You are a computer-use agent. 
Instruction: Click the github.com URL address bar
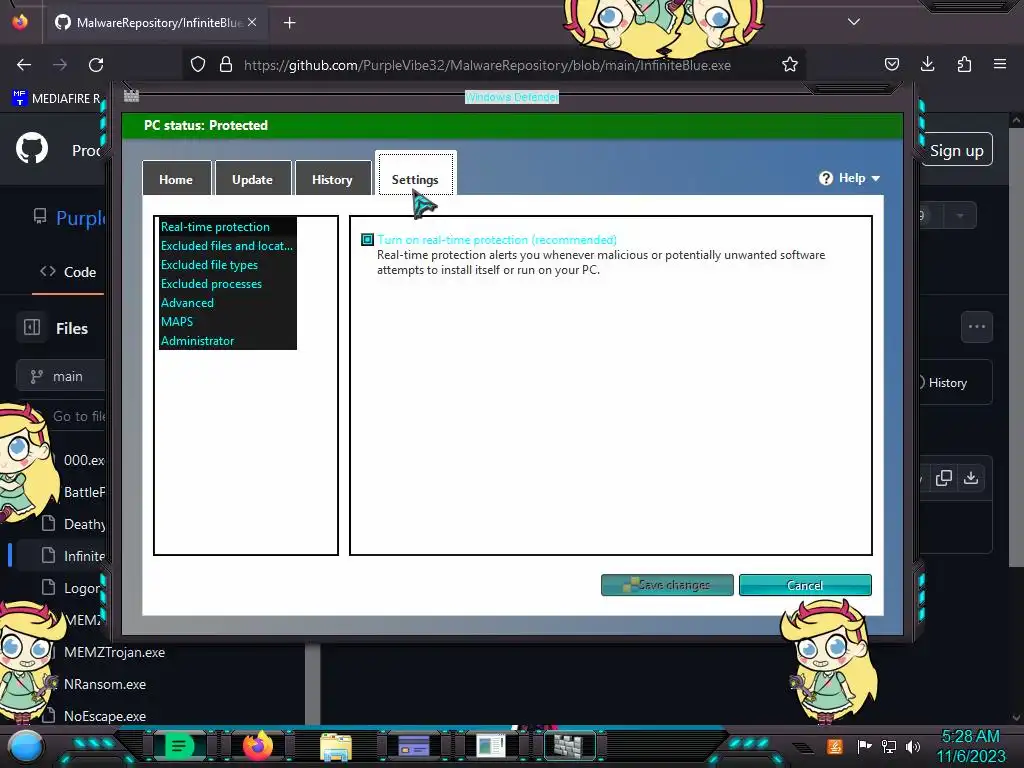point(487,65)
